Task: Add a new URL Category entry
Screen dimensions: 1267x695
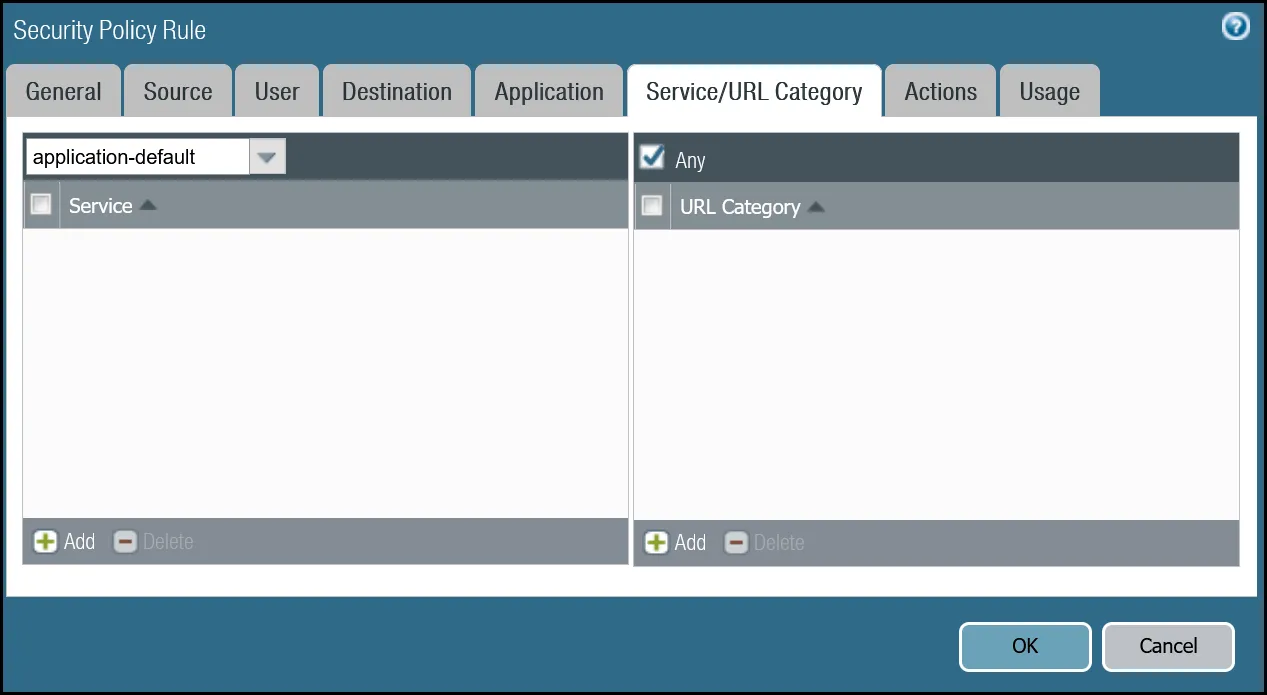Action: 675,542
